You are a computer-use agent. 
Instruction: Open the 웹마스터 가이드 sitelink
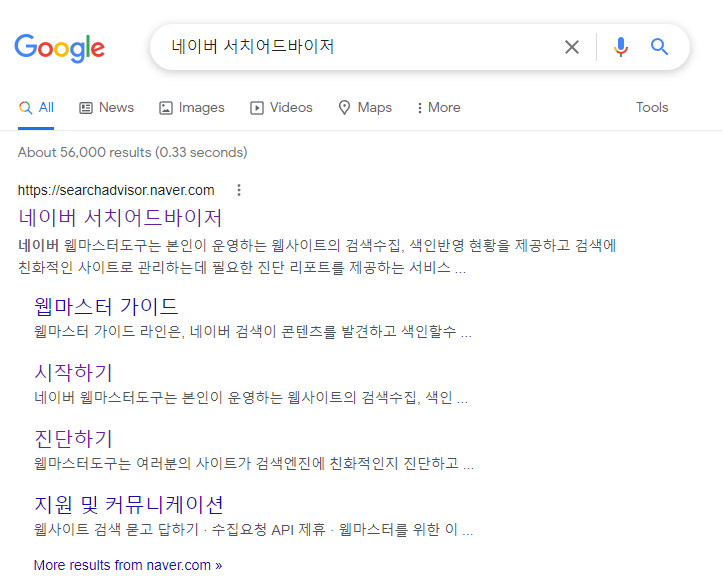[x=106, y=307]
